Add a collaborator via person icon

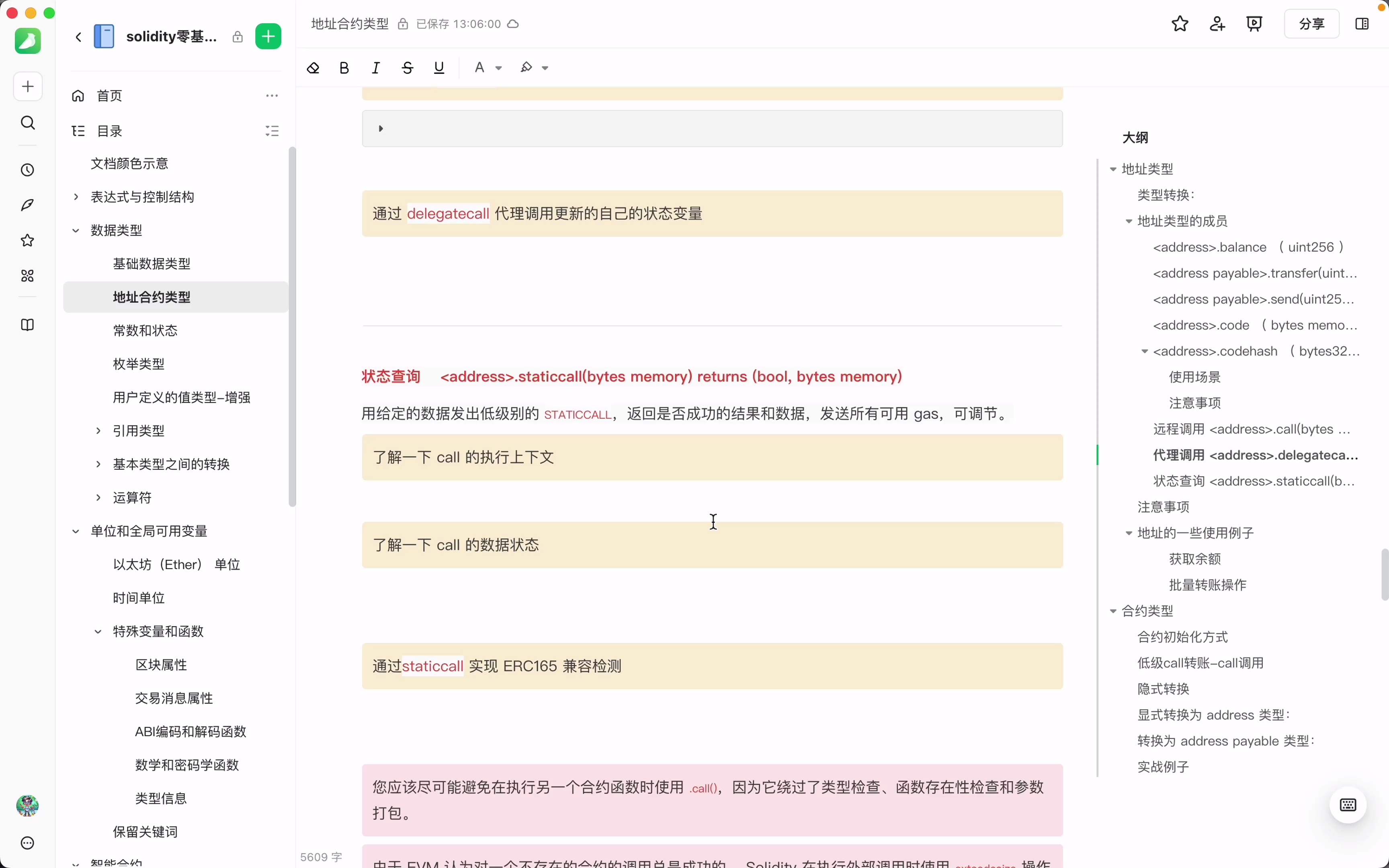1217,24
